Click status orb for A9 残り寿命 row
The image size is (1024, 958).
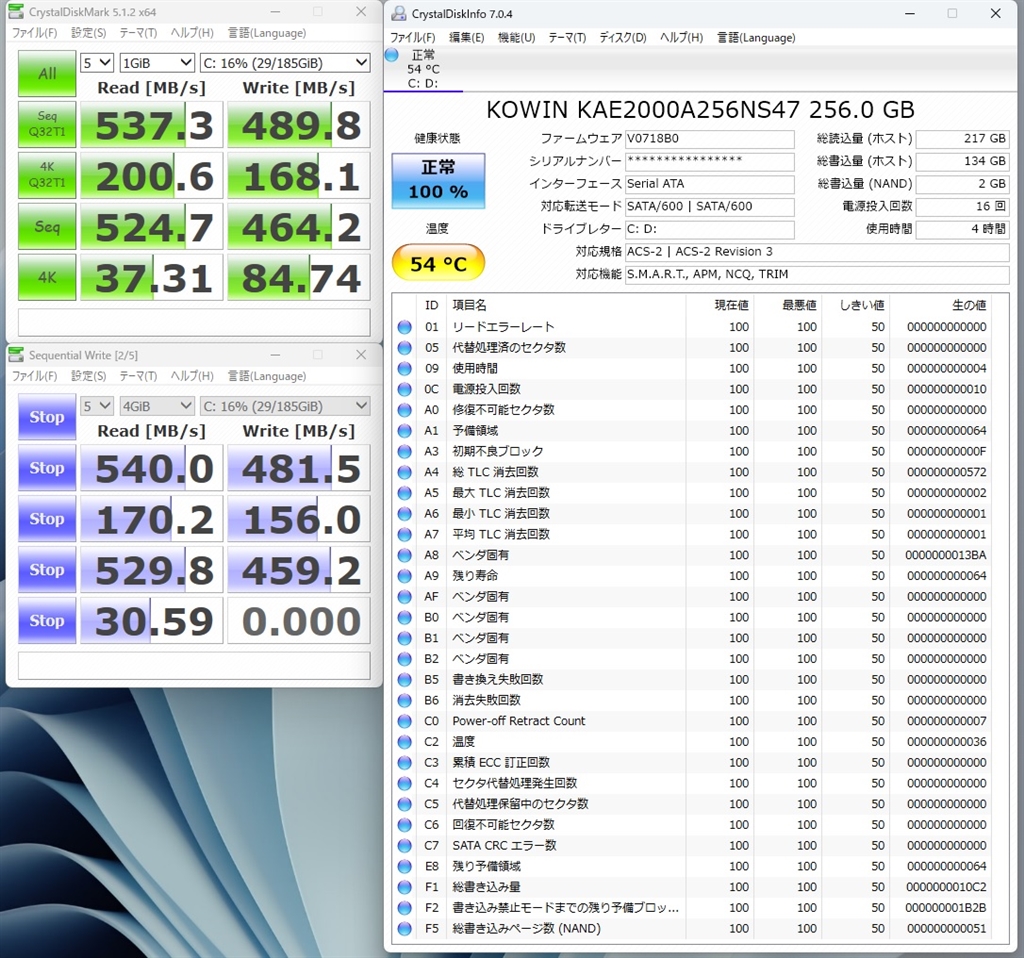click(x=404, y=576)
